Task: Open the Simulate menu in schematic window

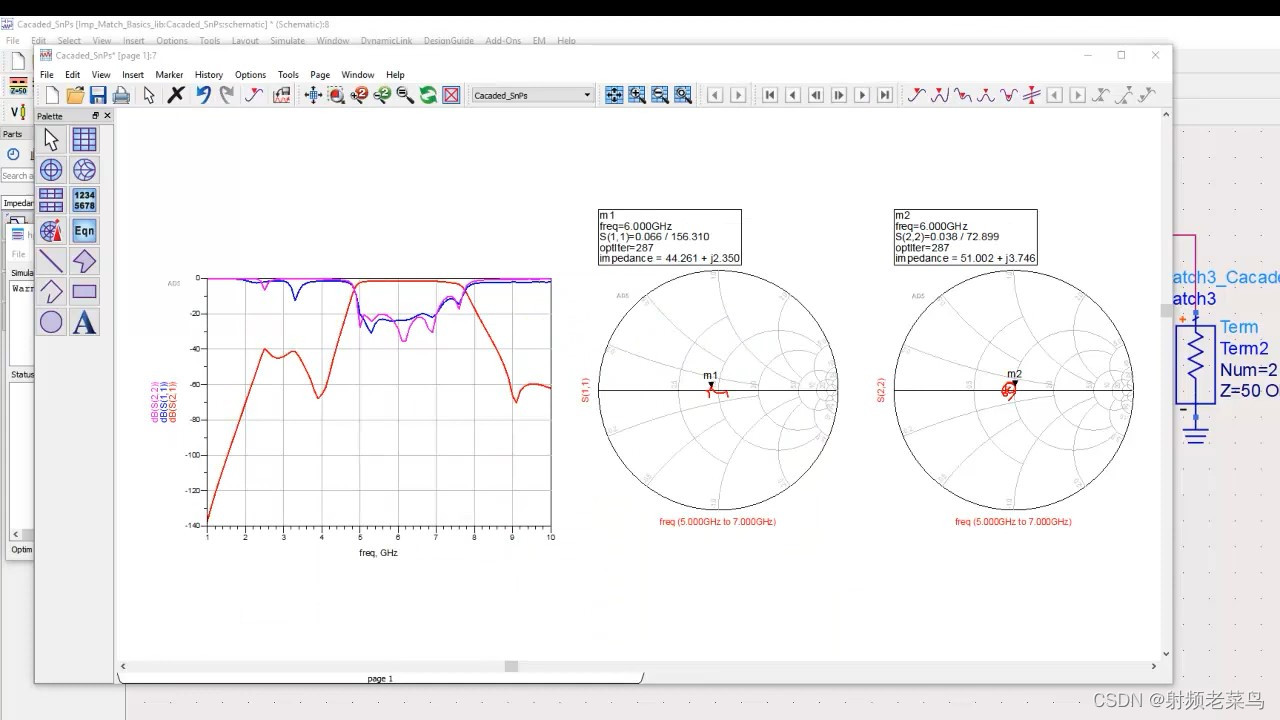Action: tap(287, 41)
